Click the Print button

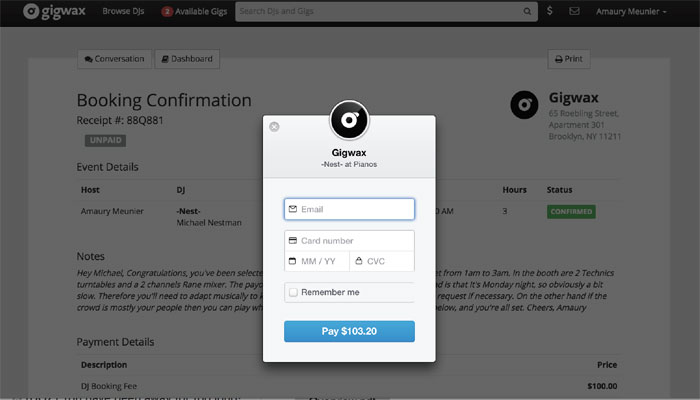coord(569,59)
